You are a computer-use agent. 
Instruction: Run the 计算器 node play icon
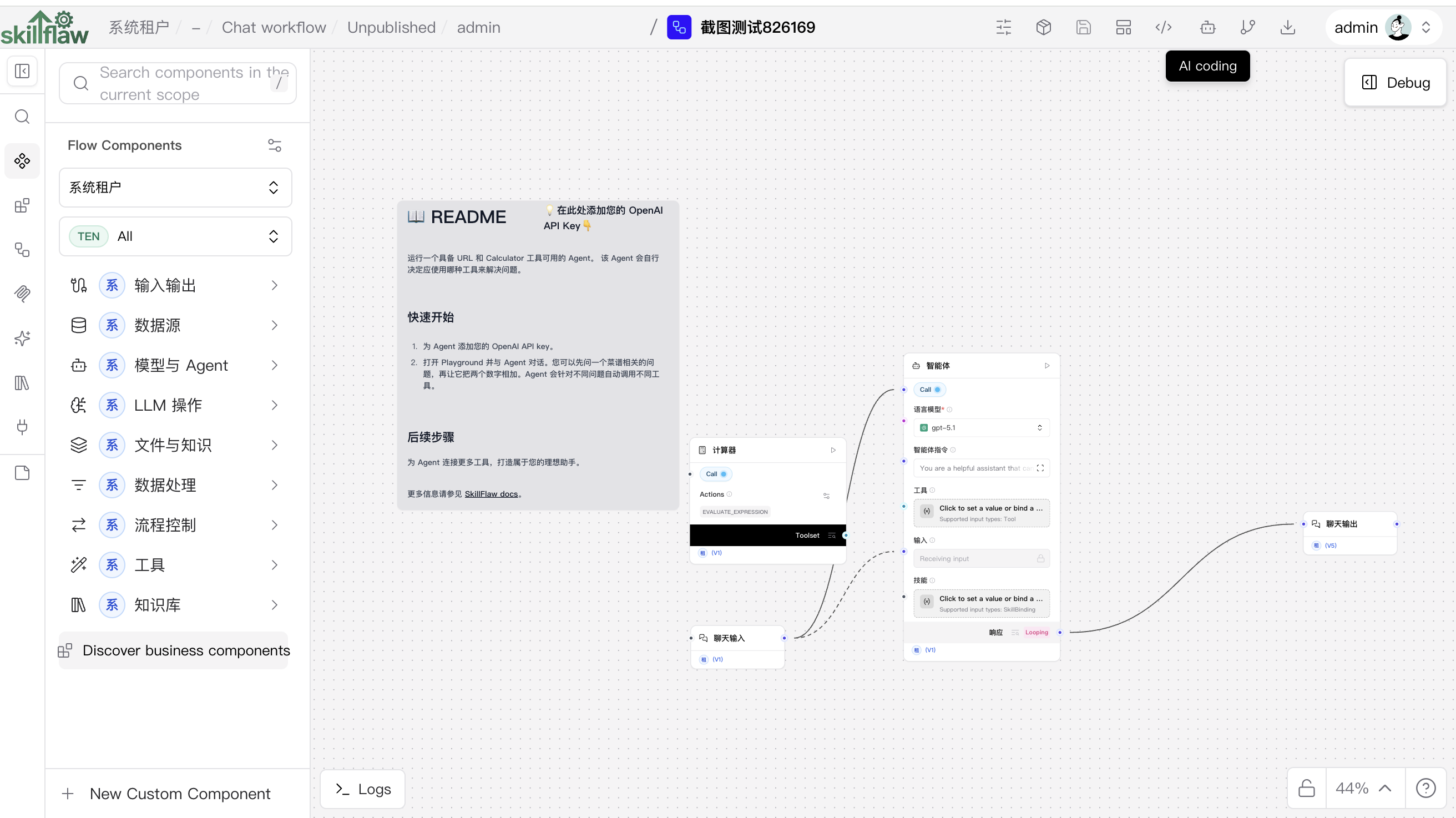tap(832, 450)
